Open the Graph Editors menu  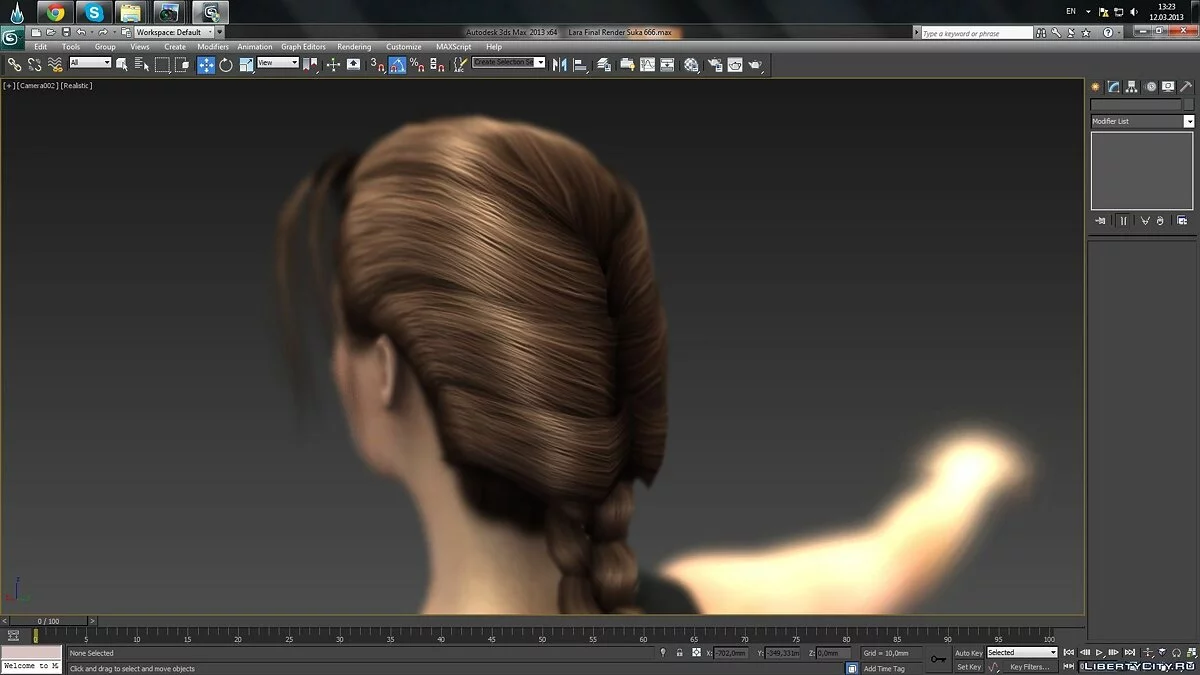(303, 47)
